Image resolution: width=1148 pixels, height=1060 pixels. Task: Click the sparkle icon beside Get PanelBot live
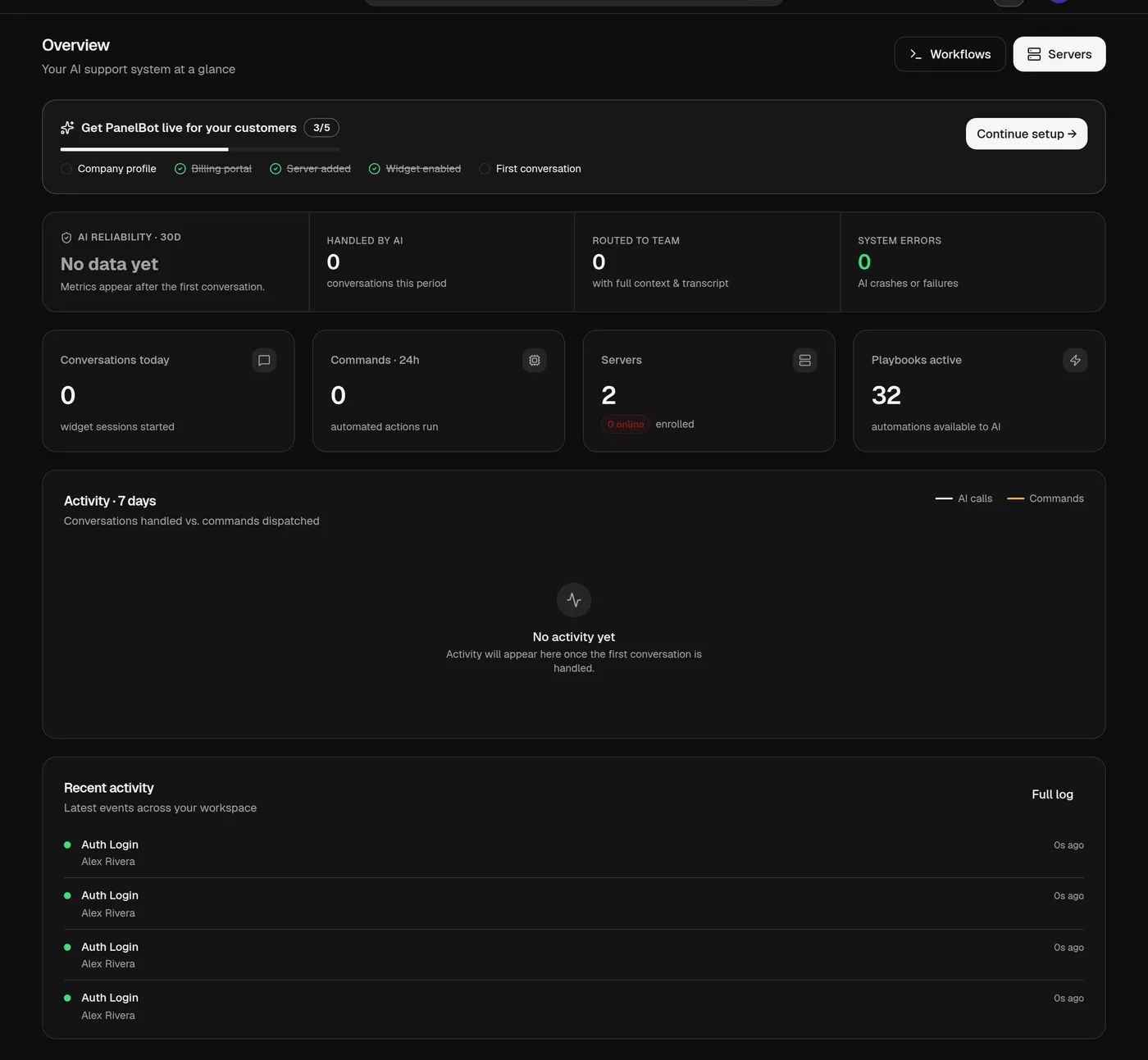pyautogui.click(x=67, y=128)
